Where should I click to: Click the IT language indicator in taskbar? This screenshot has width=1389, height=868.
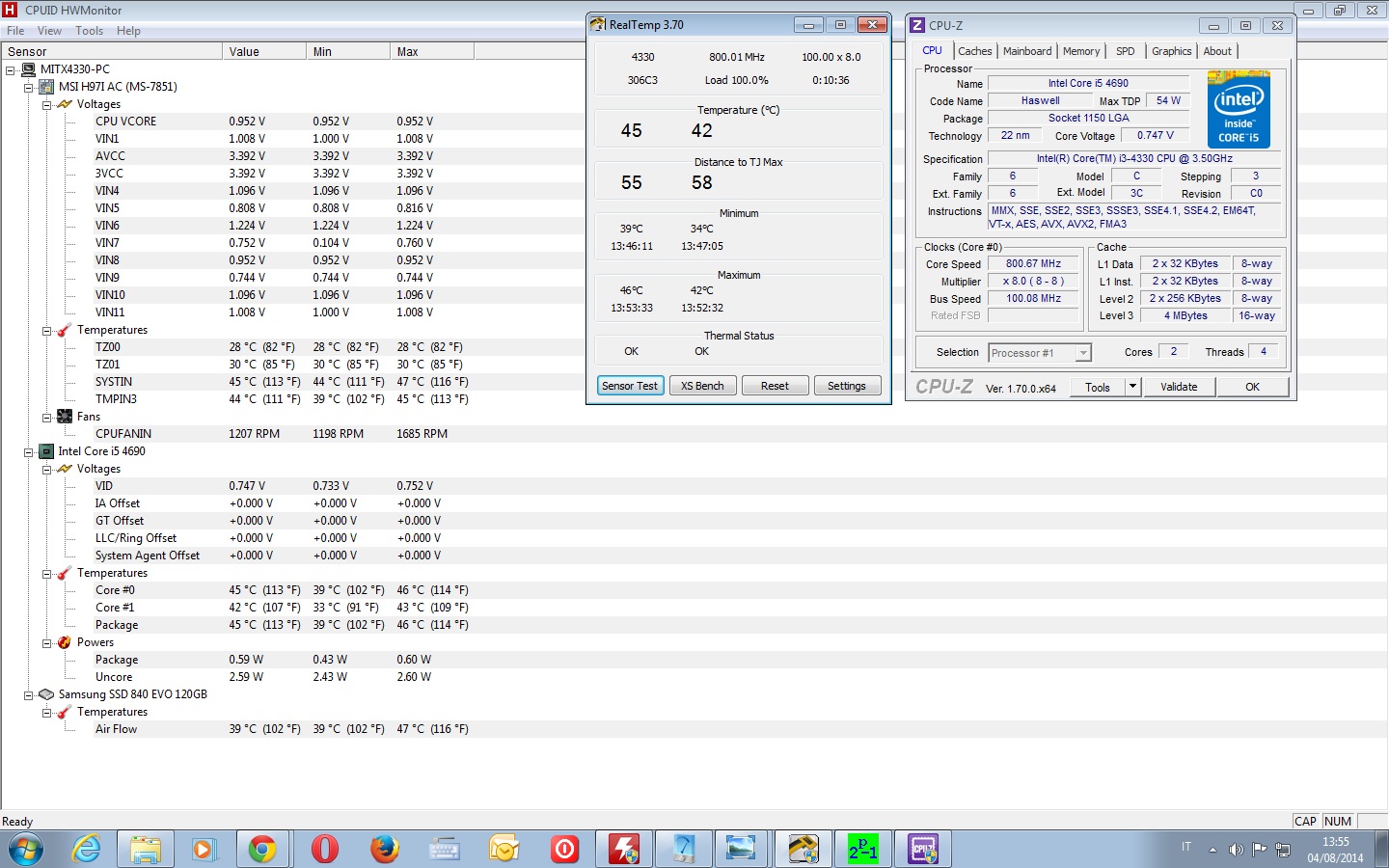(1186, 847)
